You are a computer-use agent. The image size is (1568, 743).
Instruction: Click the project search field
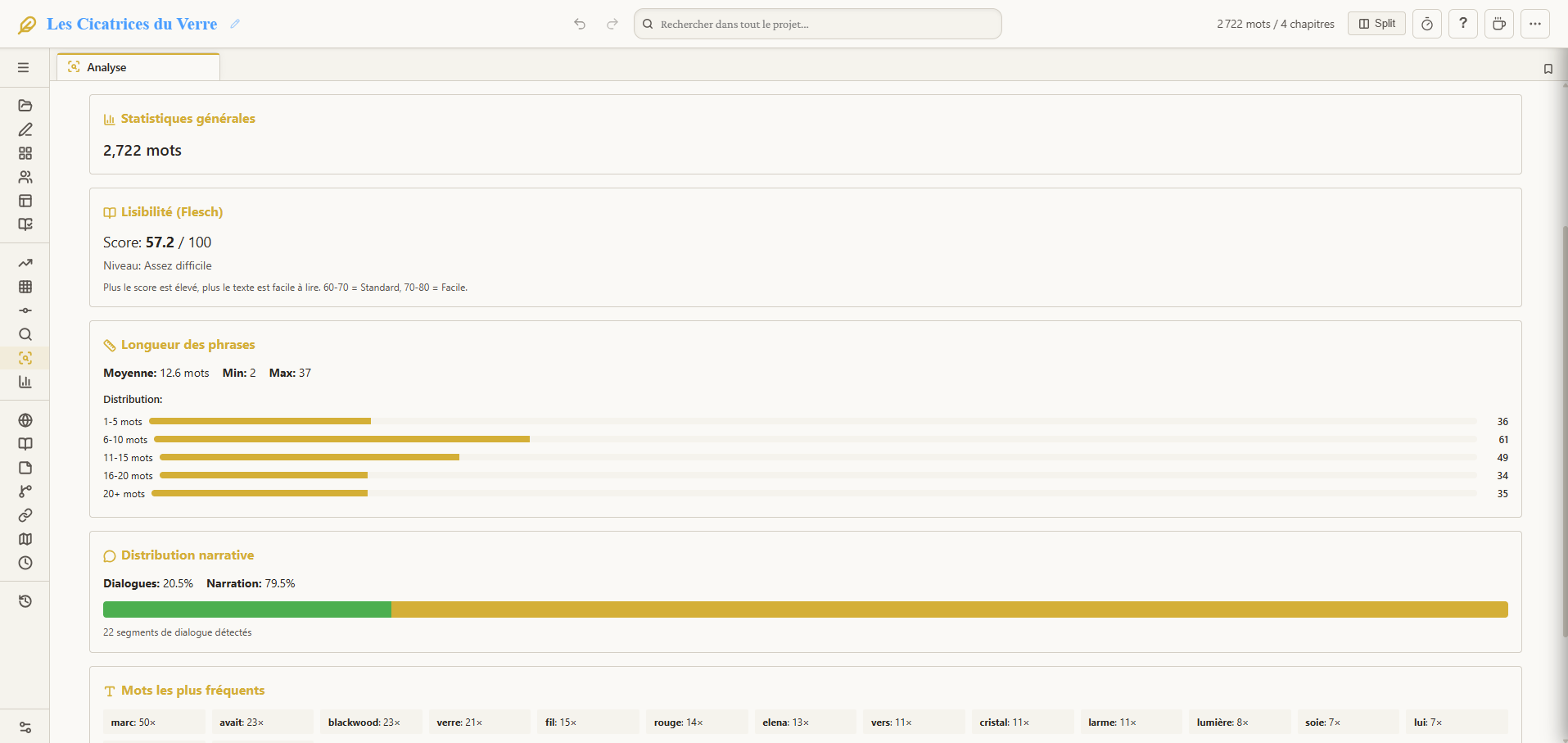pos(819,24)
